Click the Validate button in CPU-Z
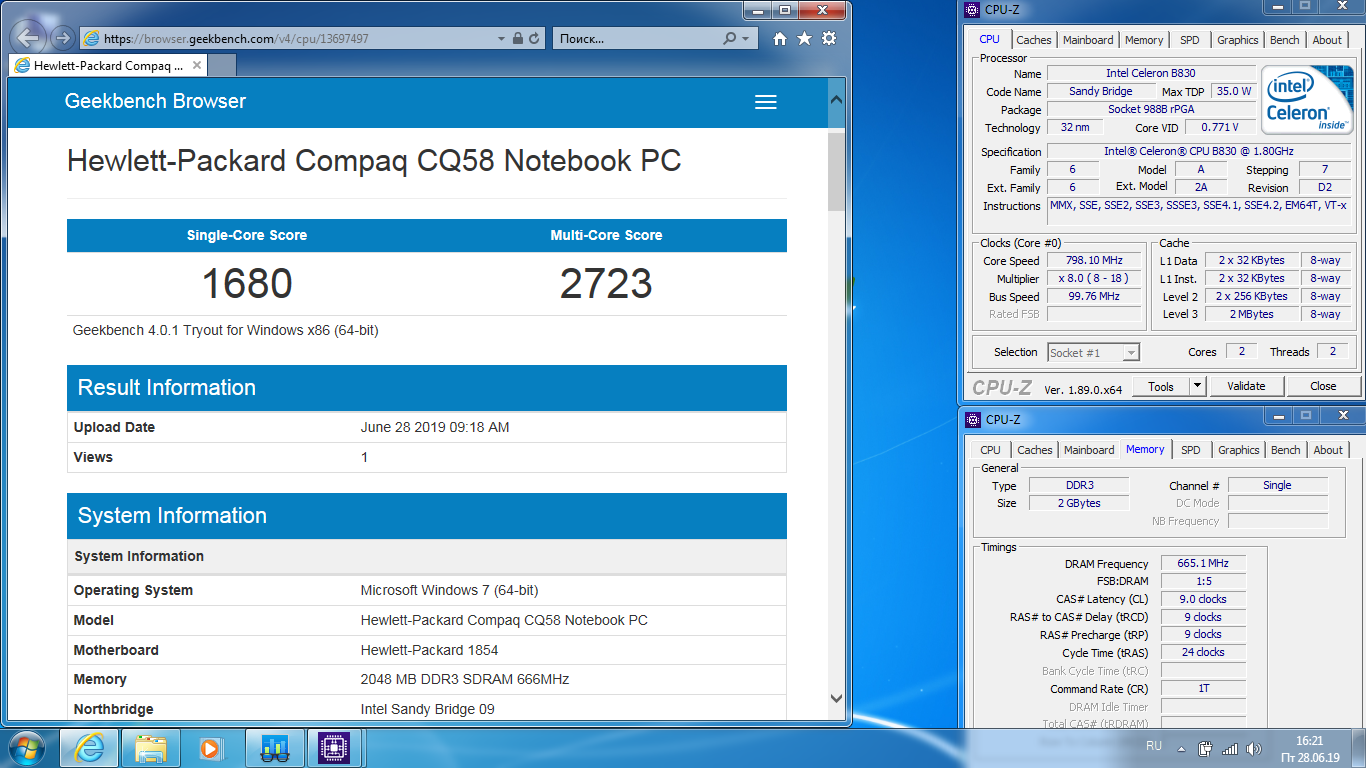The height and width of the screenshot is (768, 1366). click(x=1246, y=386)
